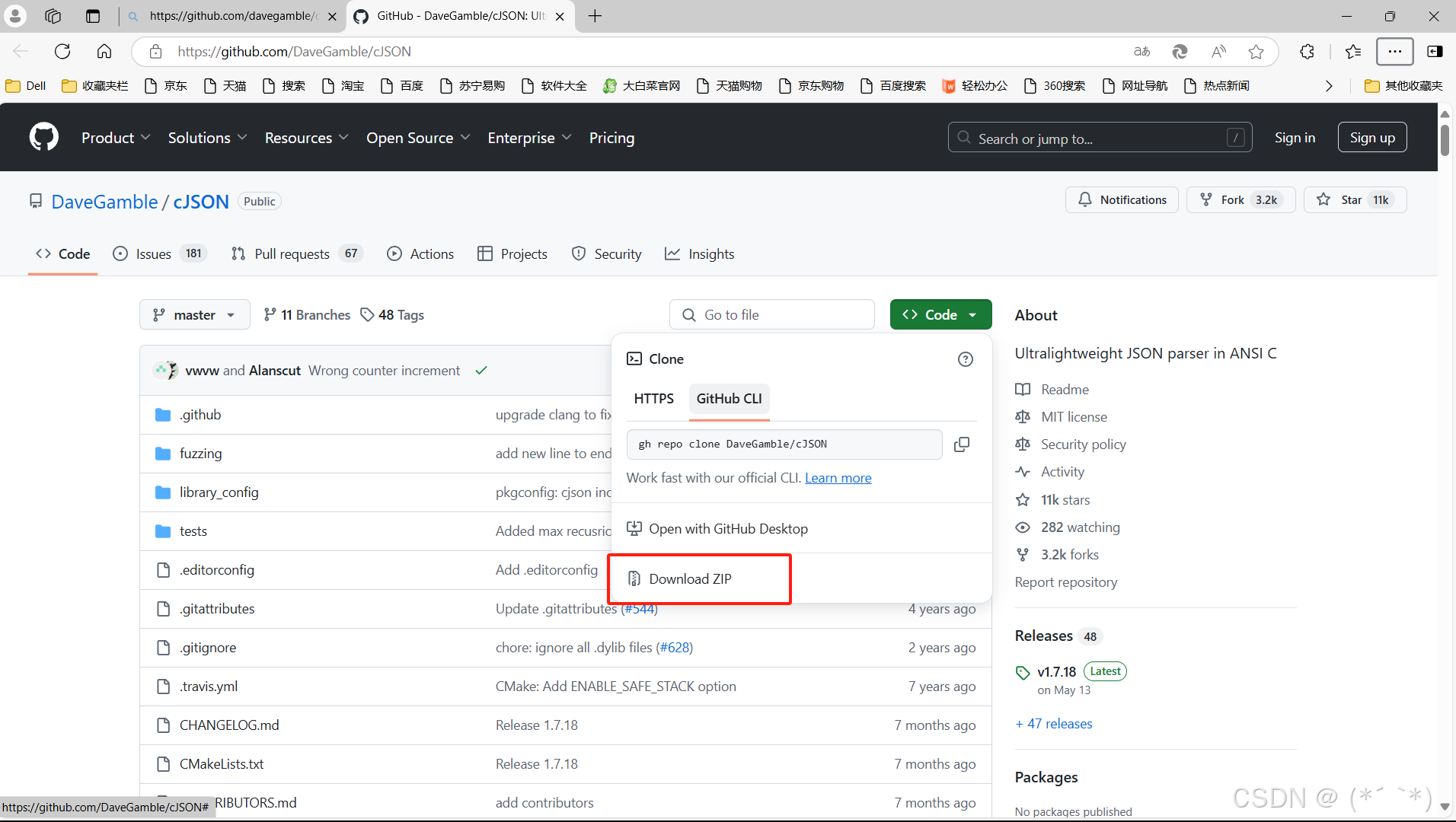Select the GitHub CLI clone tab
Image resolution: width=1456 pixels, height=822 pixels.
729,399
